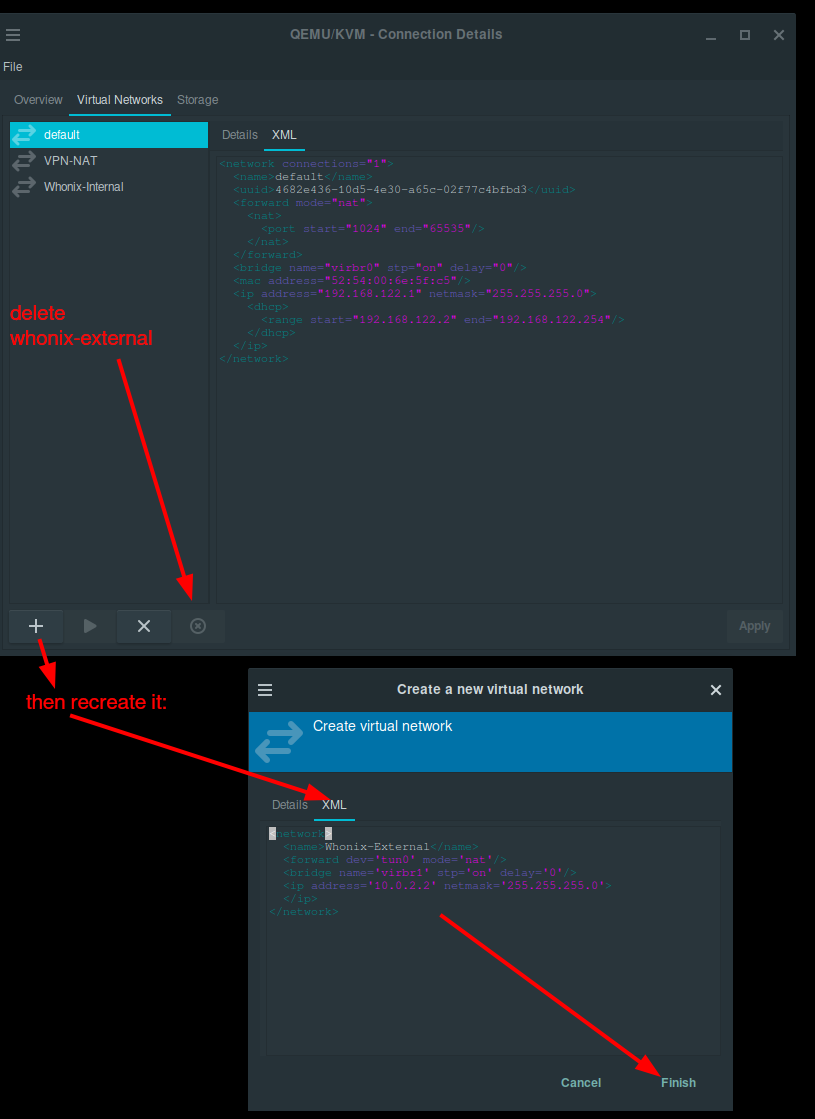Add a new virtual network with plus button
The height and width of the screenshot is (1119, 815).
pyautogui.click(x=36, y=626)
